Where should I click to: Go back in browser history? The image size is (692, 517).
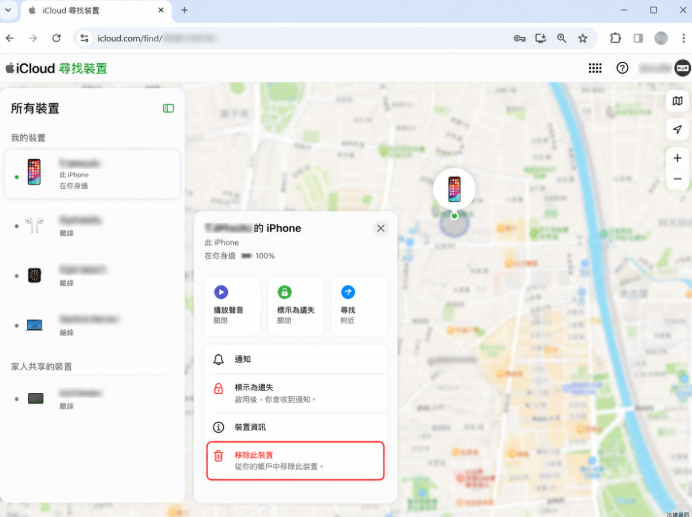pyautogui.click(x=10, y=38)
